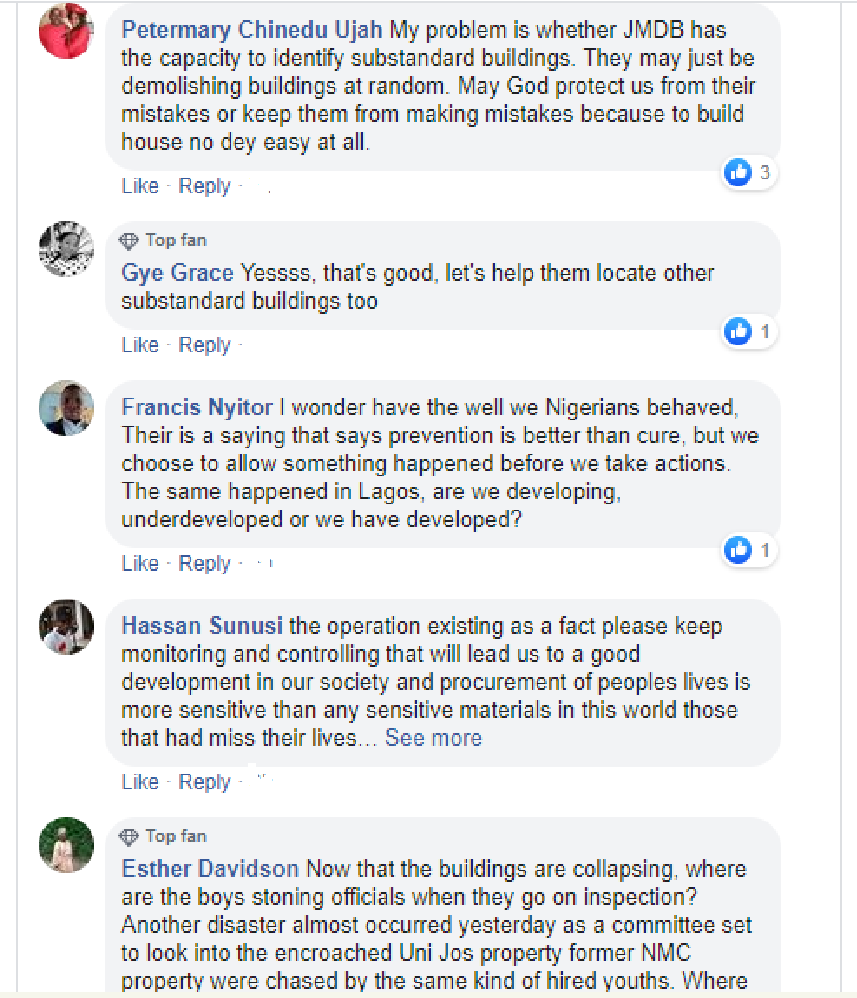
Task: Like Hassan Sunusi's comment
Action: (140, 782)
